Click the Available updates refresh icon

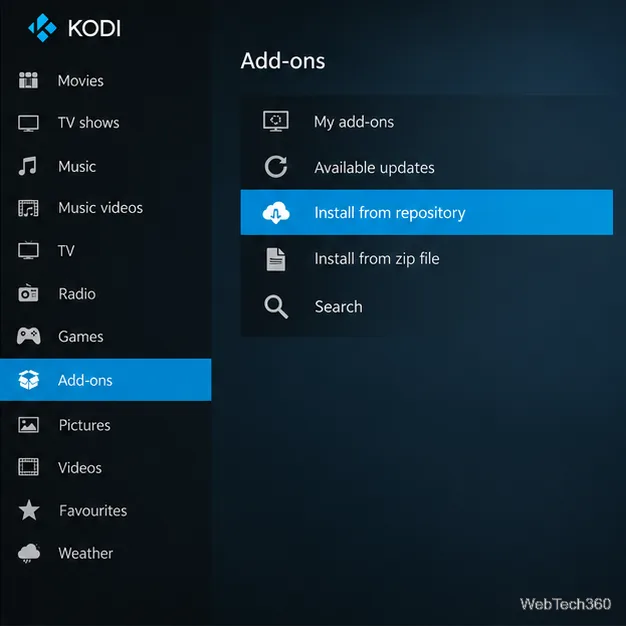pyautogui.click(x=276, y=167)
